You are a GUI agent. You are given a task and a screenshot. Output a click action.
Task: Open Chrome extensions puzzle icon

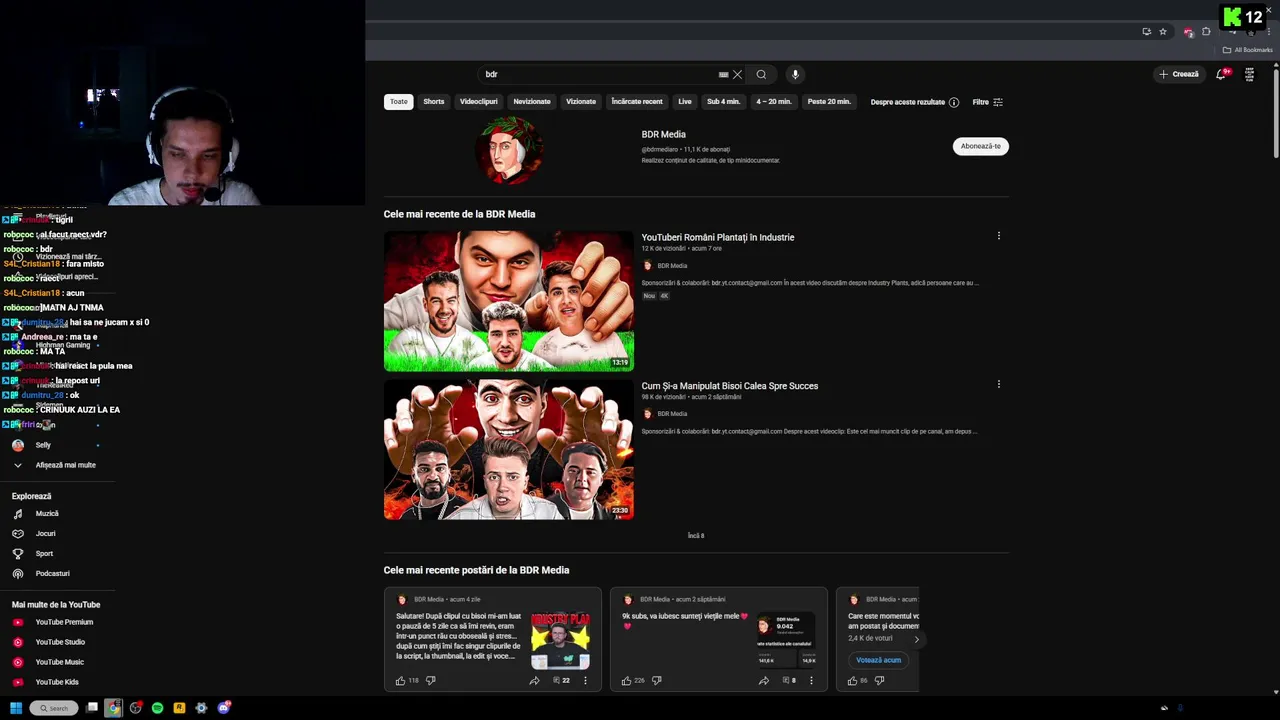pyautogui.click(x=1206, y=31)
